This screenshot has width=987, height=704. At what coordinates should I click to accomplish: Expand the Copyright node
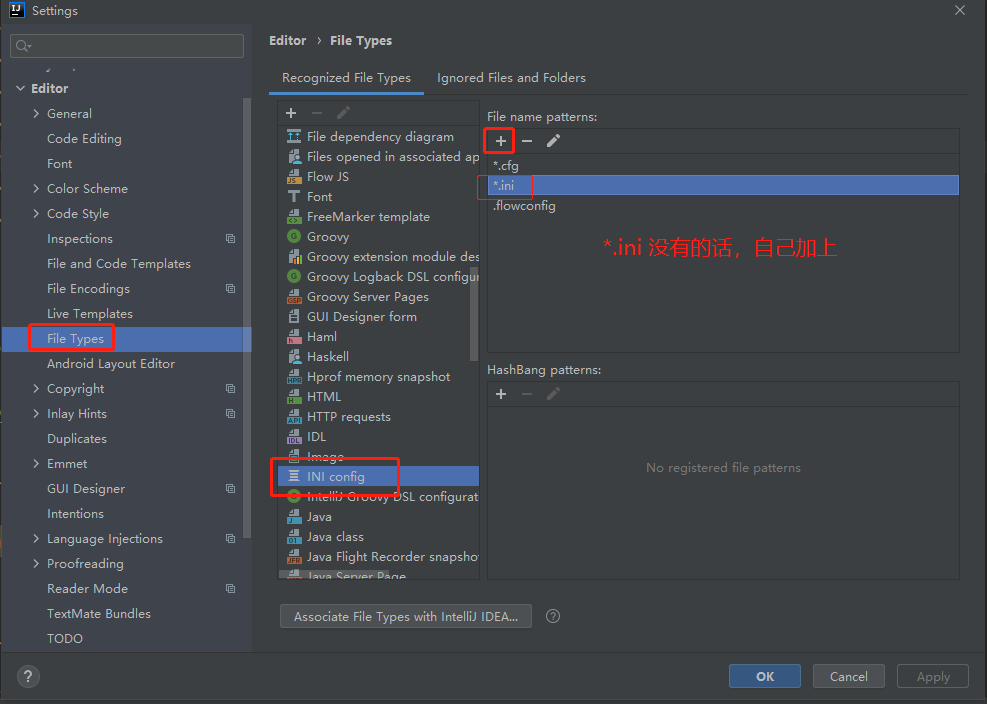(36, 389)
